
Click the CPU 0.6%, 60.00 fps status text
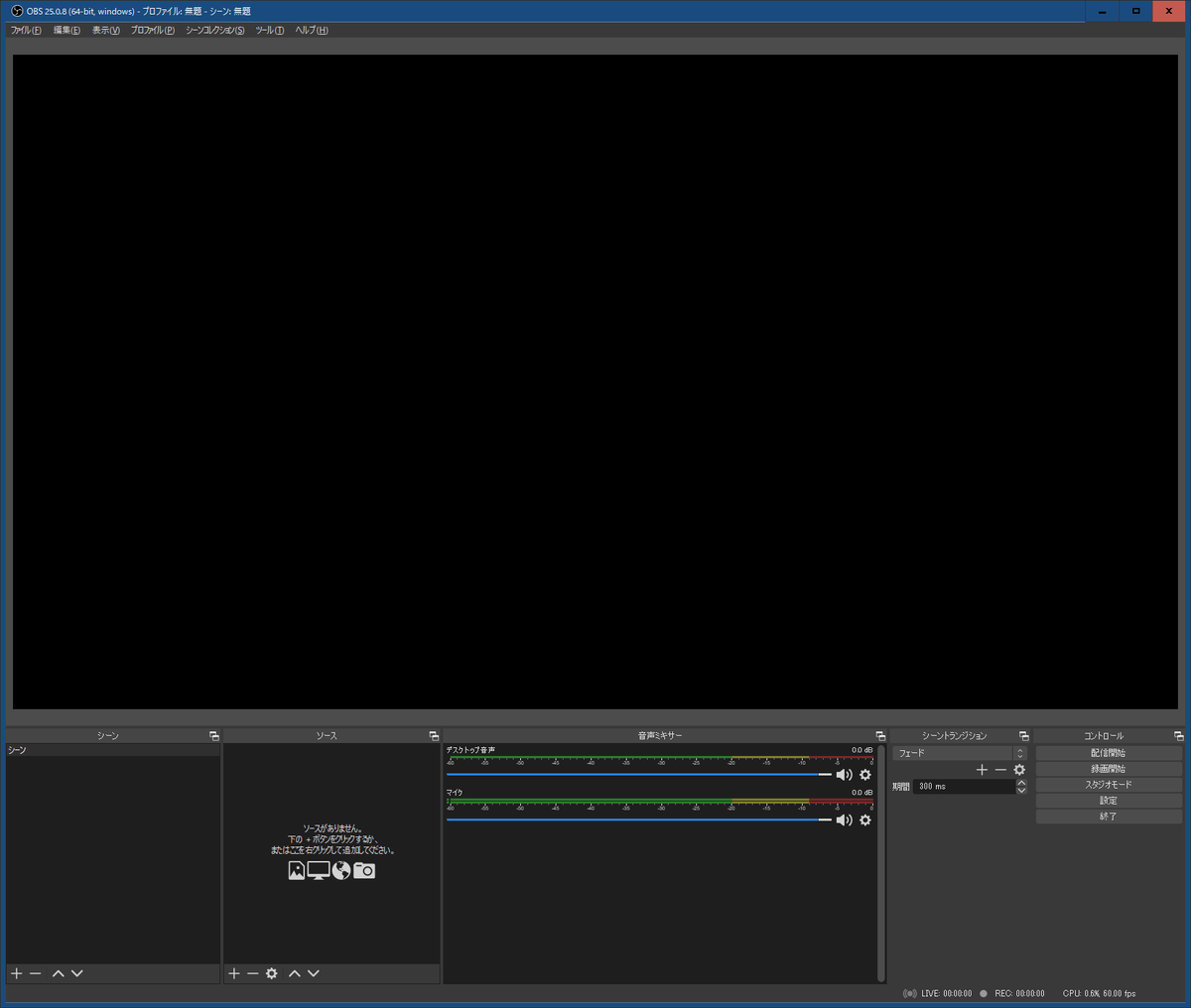(x=1099, y=993)
